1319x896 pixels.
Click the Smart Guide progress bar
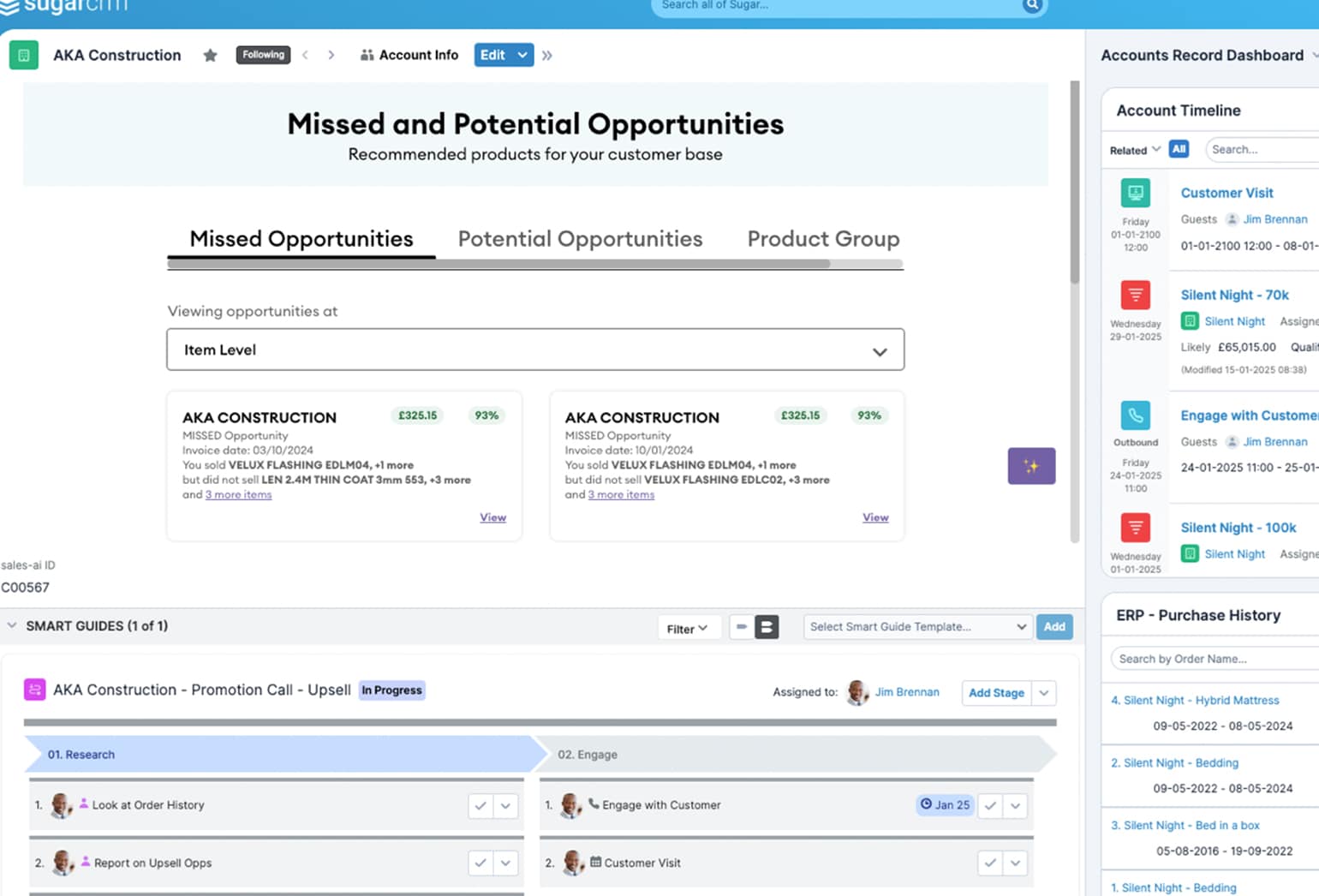click(540, 722)
